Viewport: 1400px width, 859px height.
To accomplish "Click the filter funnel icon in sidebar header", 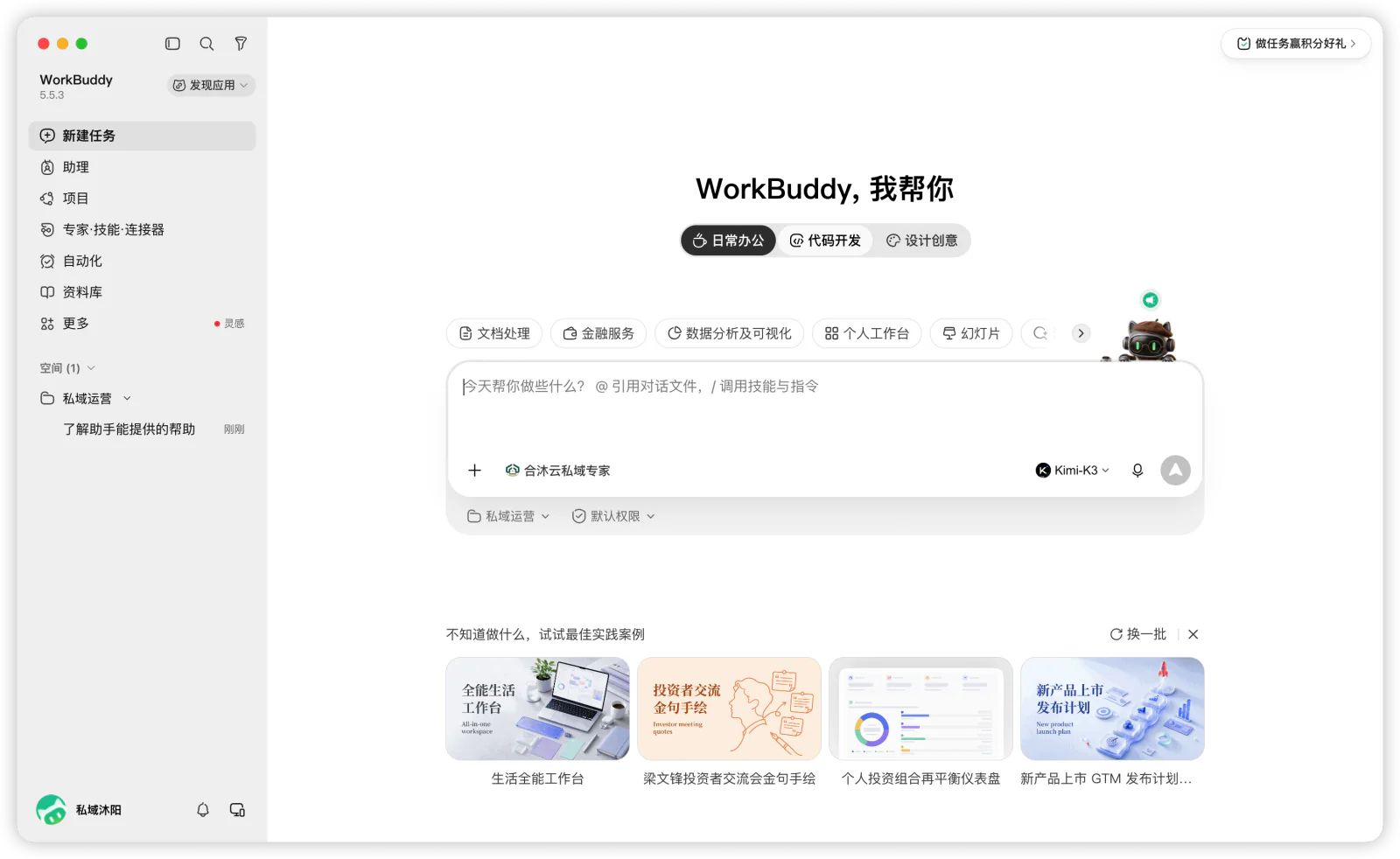I will click(x=241, y=44).
